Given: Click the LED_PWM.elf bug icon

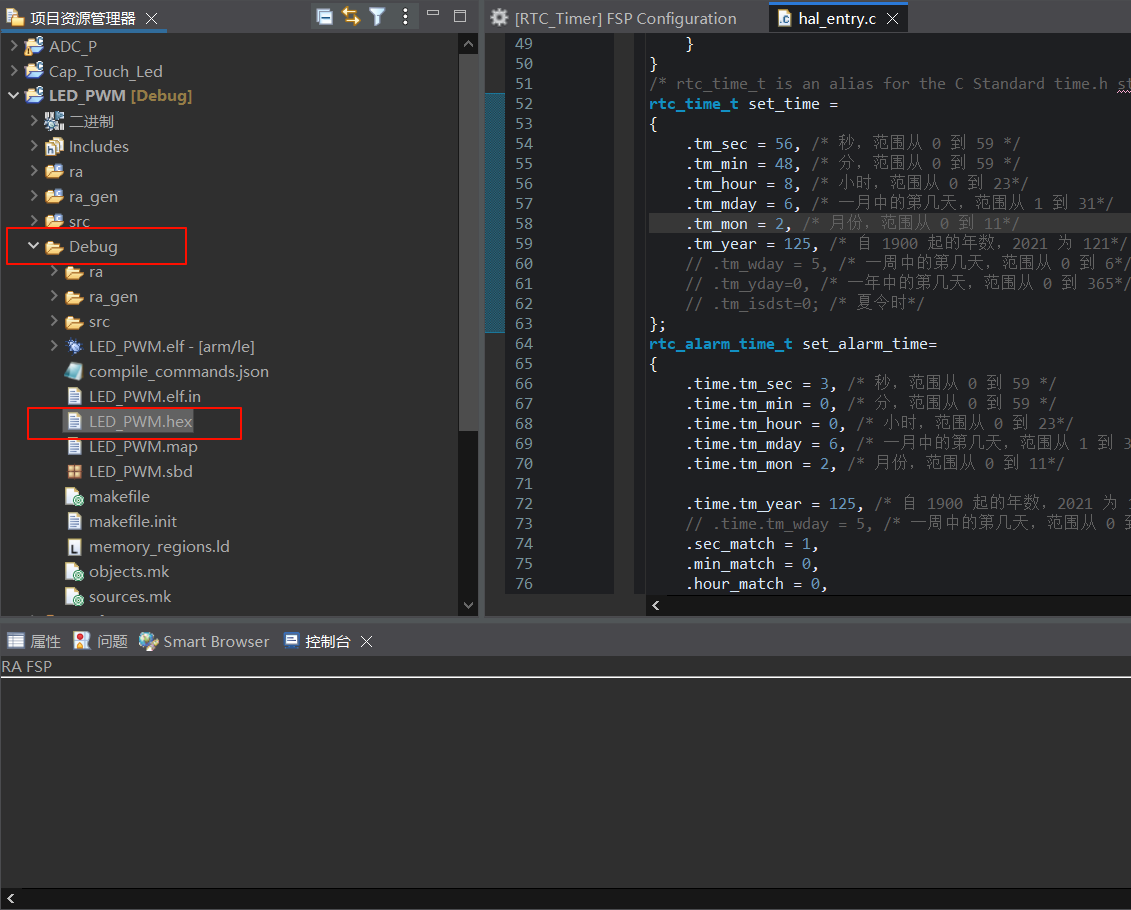Looking at the screenshot, I should pos(74,346).
